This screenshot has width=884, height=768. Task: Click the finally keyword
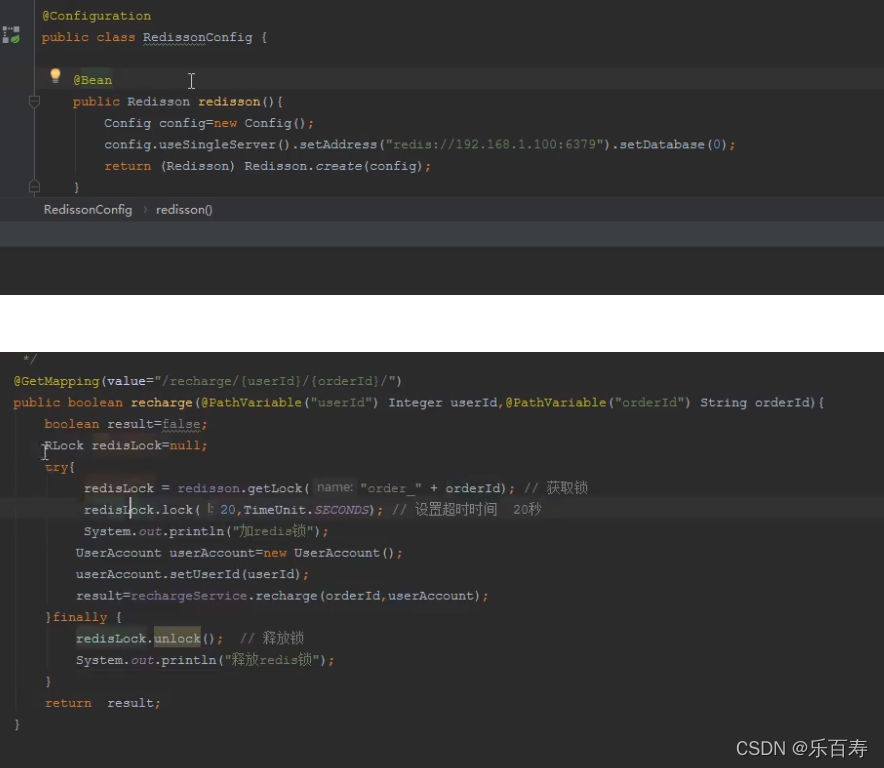click(x=79, y=617)
